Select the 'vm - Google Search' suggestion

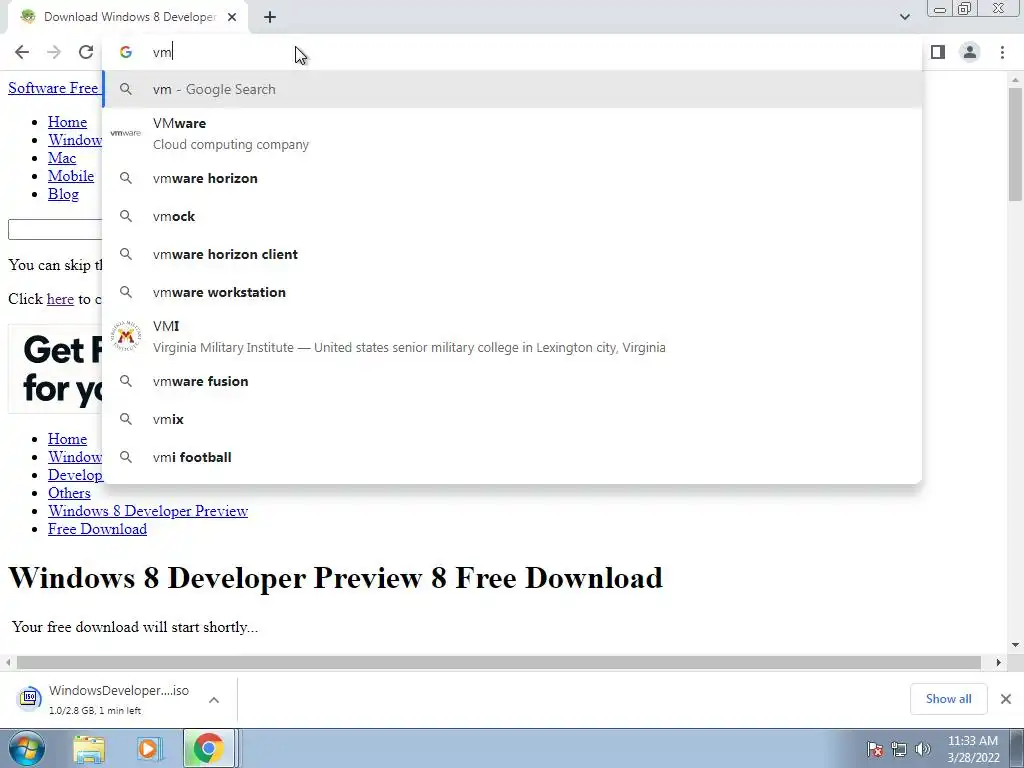513,89
